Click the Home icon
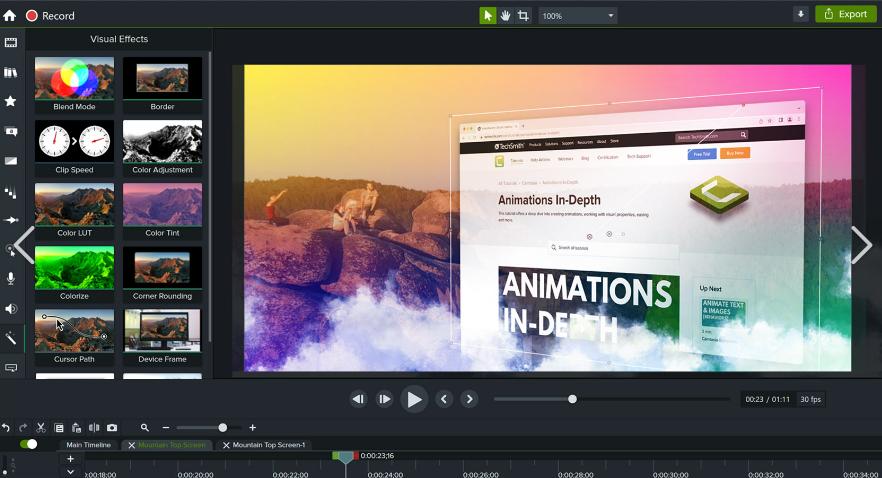This screenshot has width=882, height=478. coord(10,15)
